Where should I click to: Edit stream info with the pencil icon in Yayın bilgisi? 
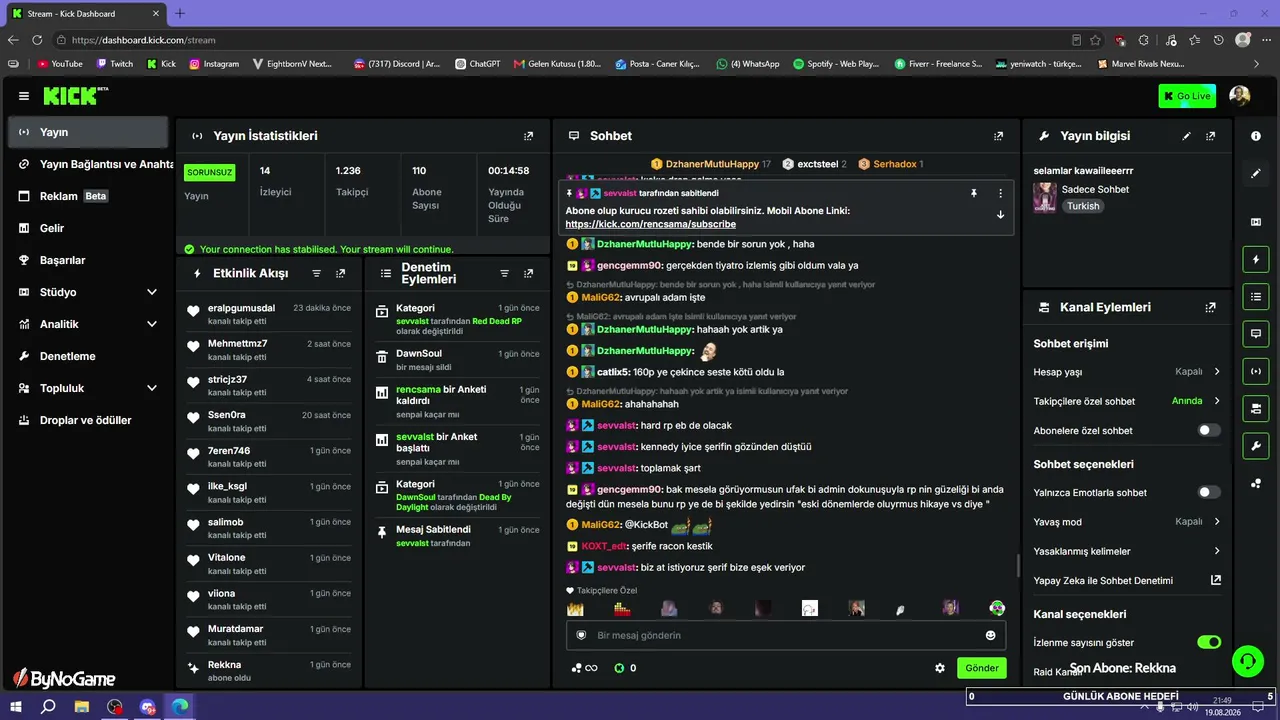(x=1187, y=136)
